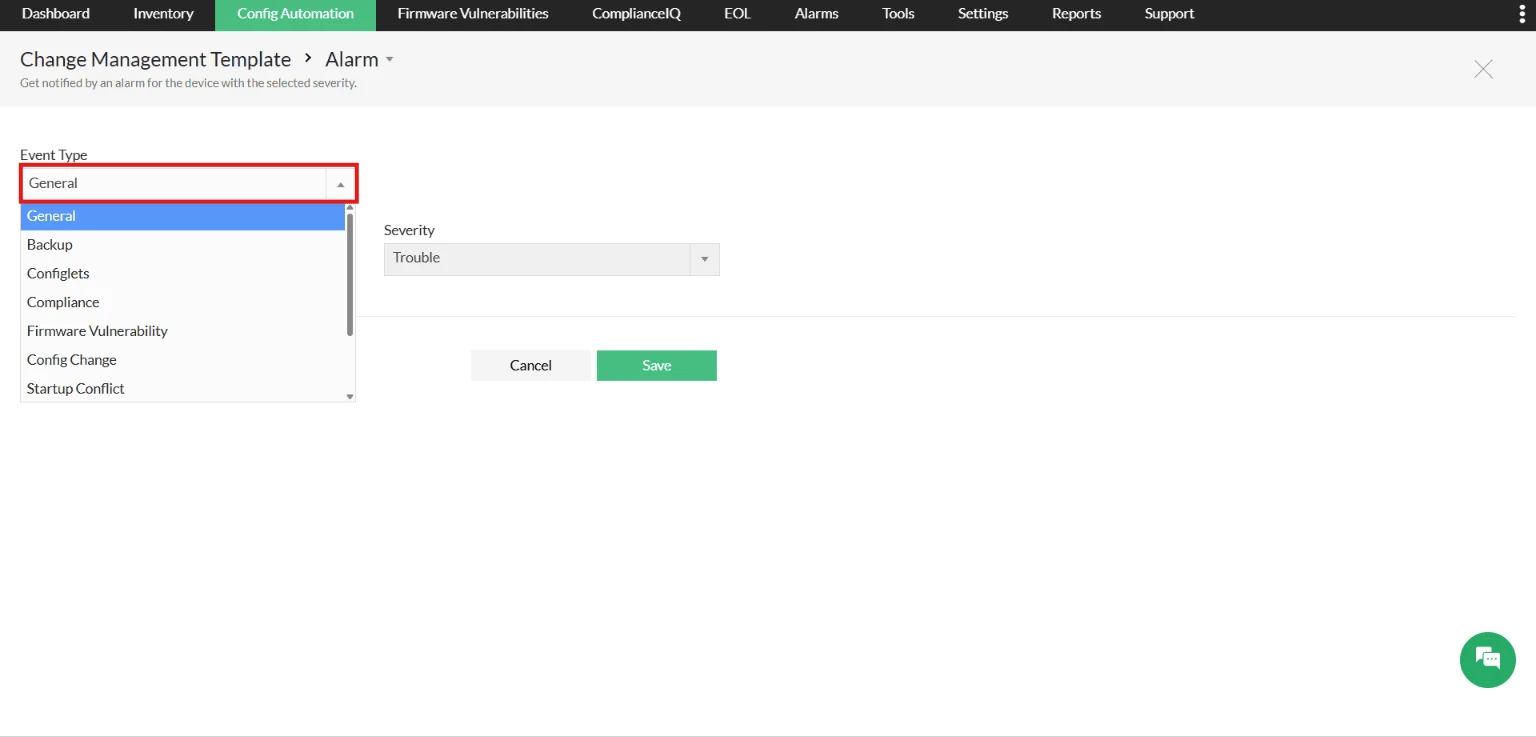Screen dimensions: 1536x737
Task: Close the Change Management Template panel
Action: click(x=1483, y=69)
